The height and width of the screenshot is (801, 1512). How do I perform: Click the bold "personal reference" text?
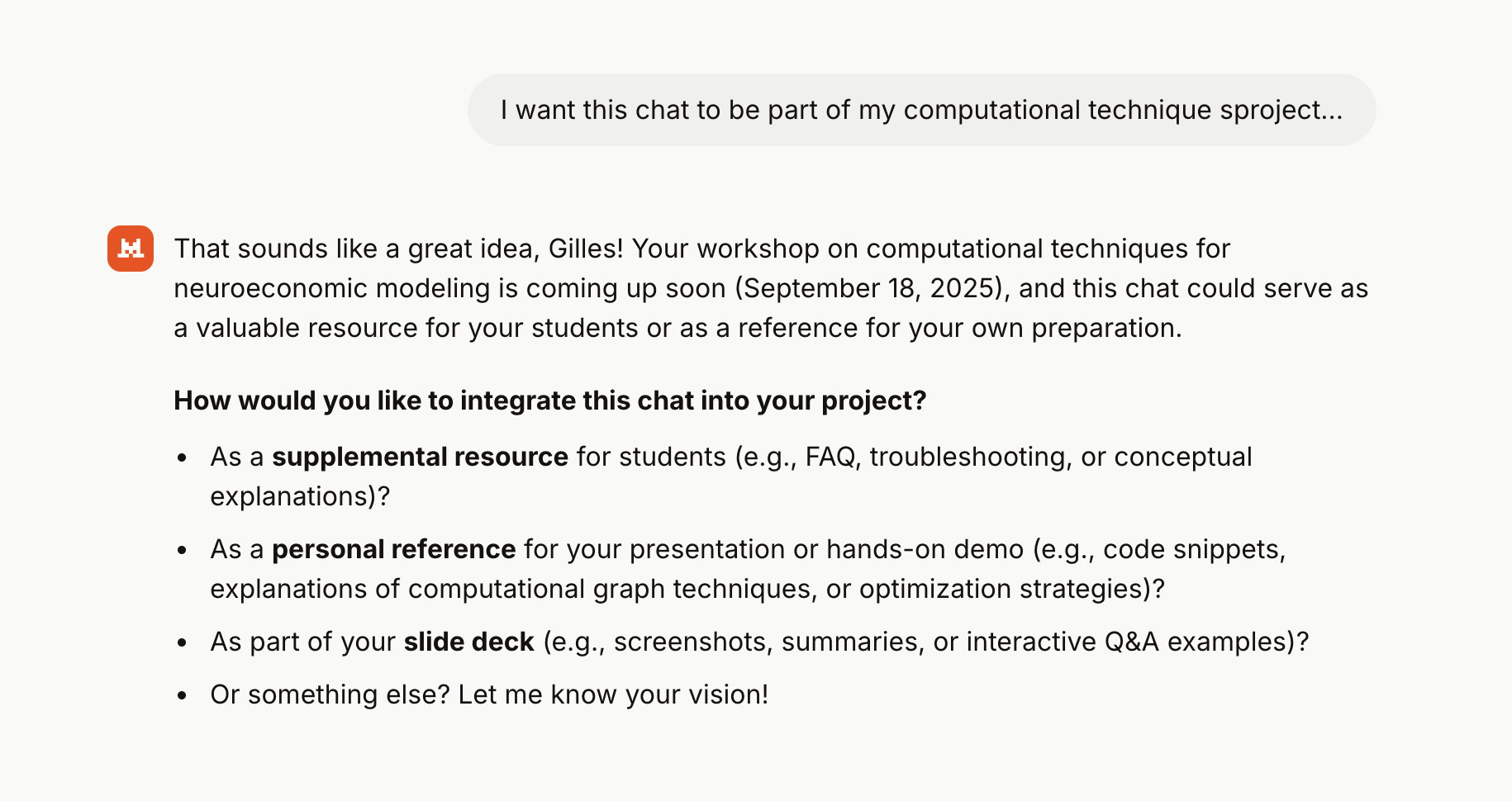click(393, 549)
